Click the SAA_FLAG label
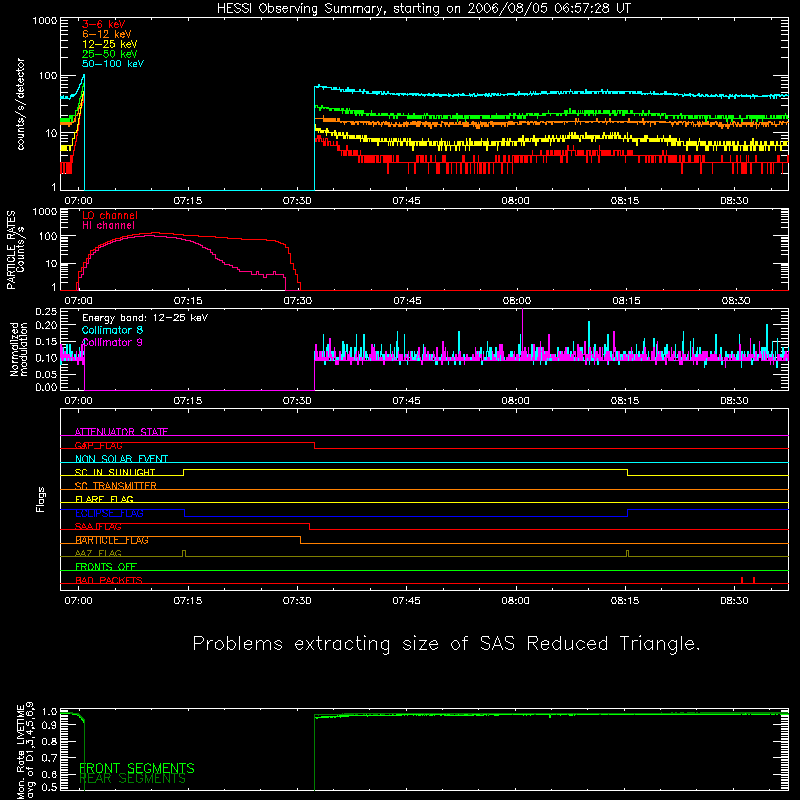This screenshot has height=800, width=800. click(x=98, y=527)
